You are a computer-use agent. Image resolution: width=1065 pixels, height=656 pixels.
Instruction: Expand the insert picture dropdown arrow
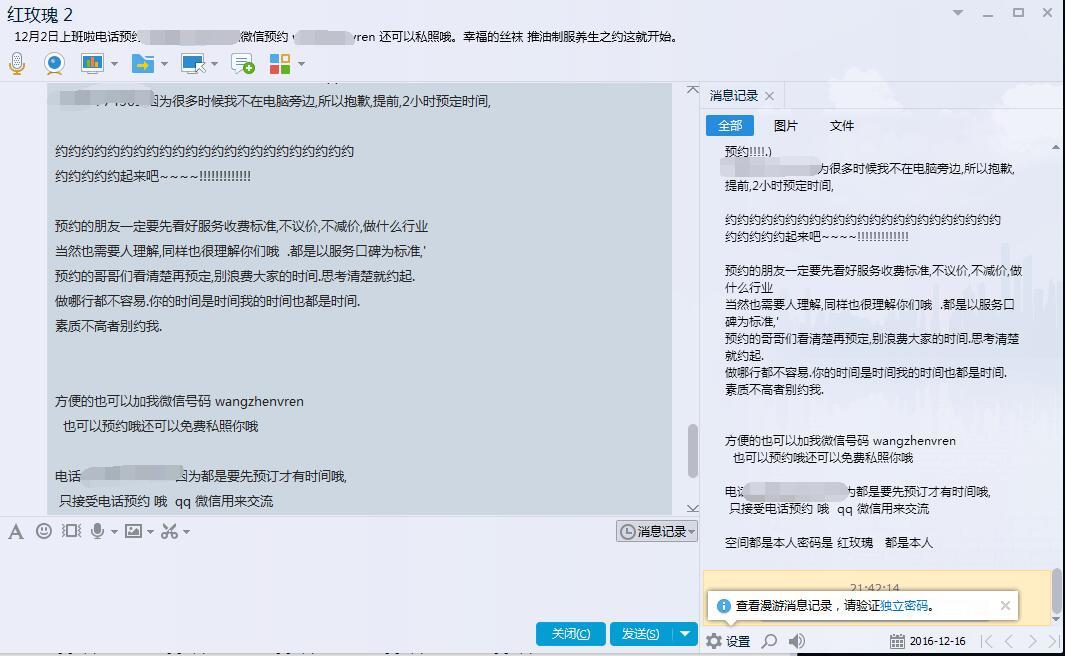150,532
